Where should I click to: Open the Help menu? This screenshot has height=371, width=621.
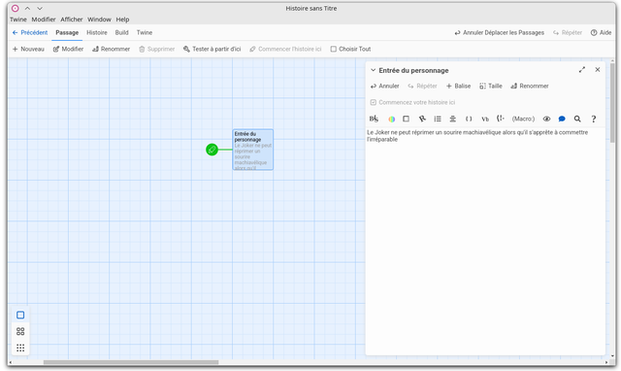(x=122, y=19)
